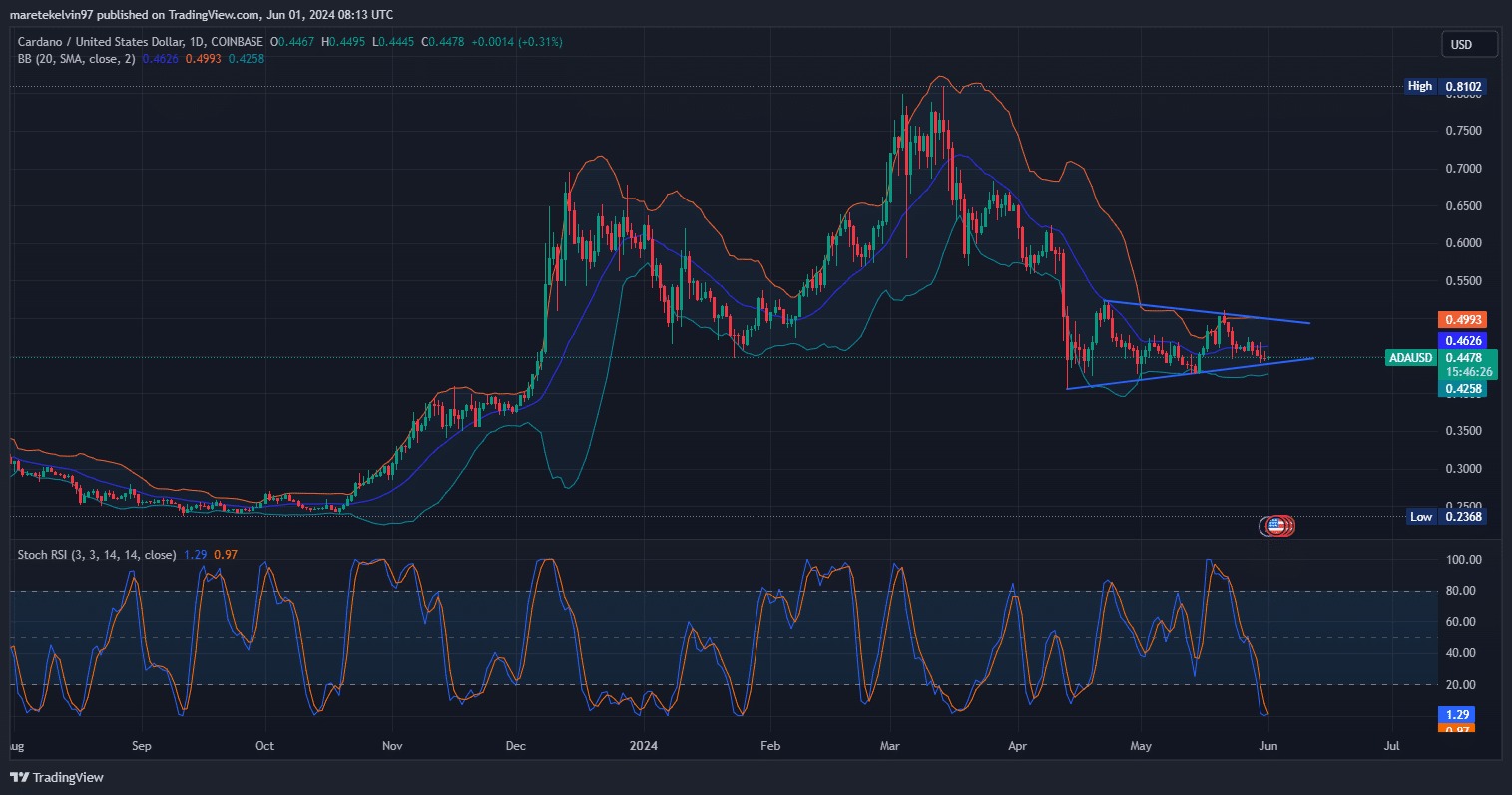Click the high value H0.4495 in the legend
1512x795 pixels.
pos(344,42)
